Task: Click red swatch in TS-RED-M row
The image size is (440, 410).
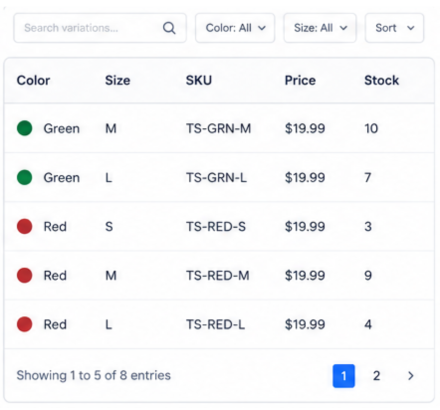Action: click(x=25, y=275)
